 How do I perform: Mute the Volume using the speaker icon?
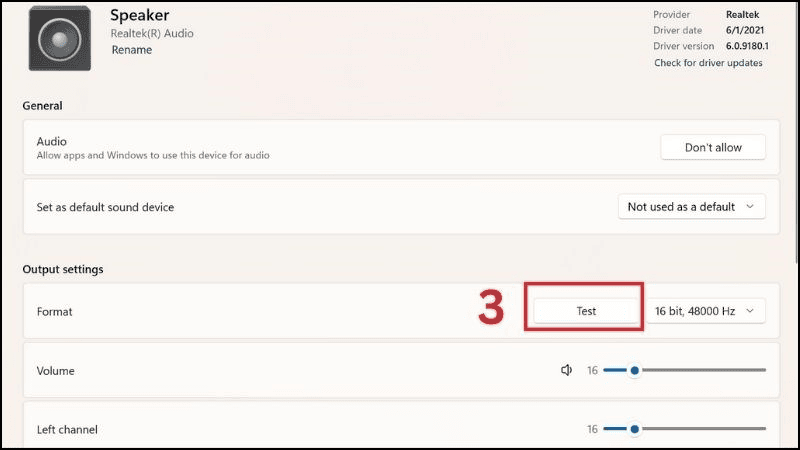point(566,370)
